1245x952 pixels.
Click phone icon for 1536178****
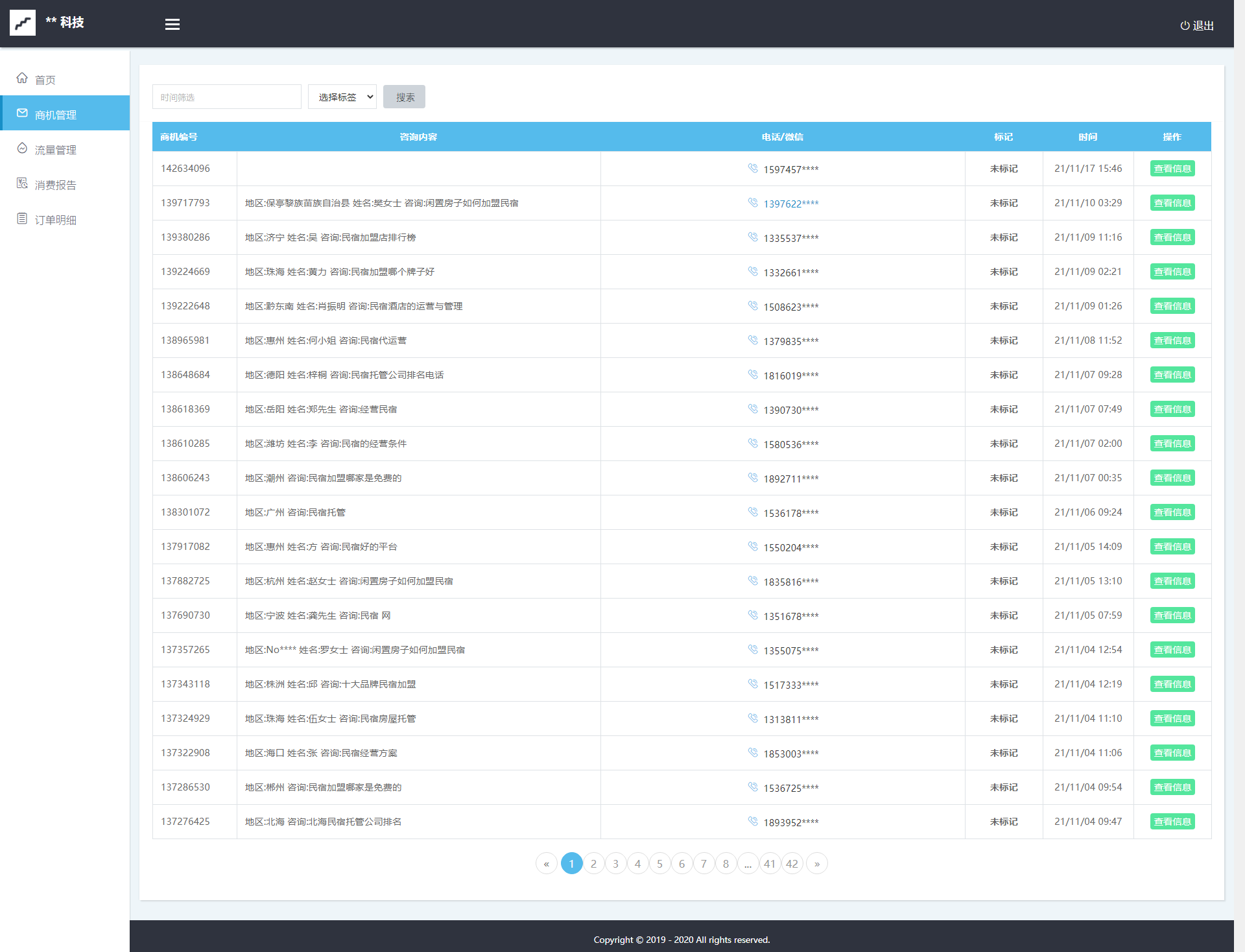pos(753,512)
